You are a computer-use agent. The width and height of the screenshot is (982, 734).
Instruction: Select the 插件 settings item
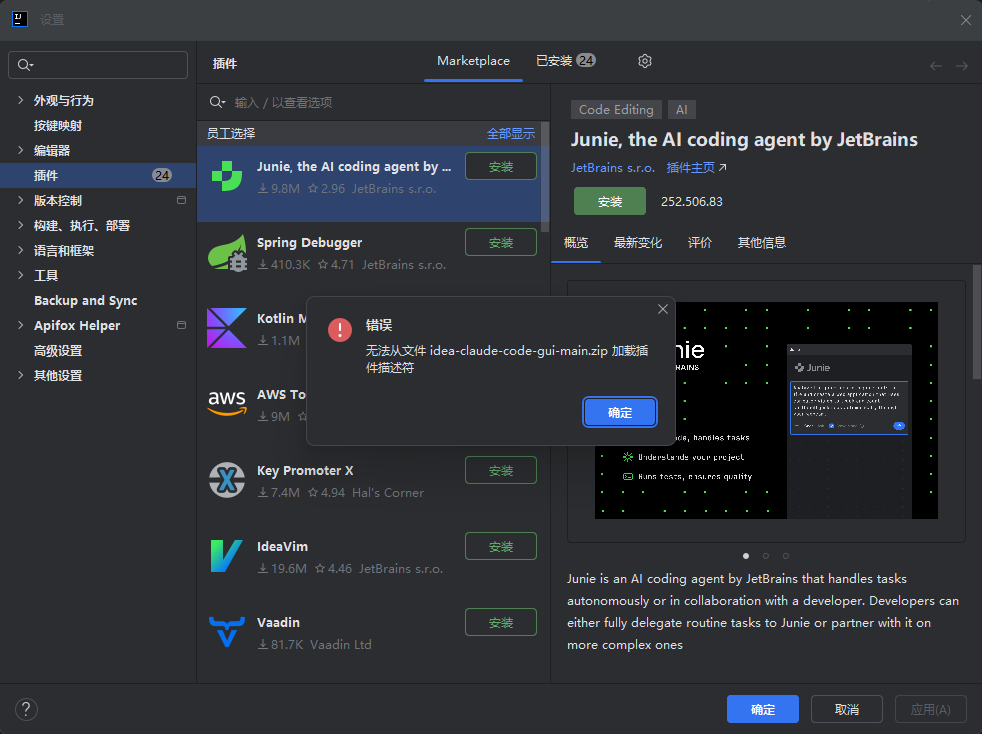(x=98, y=175)
